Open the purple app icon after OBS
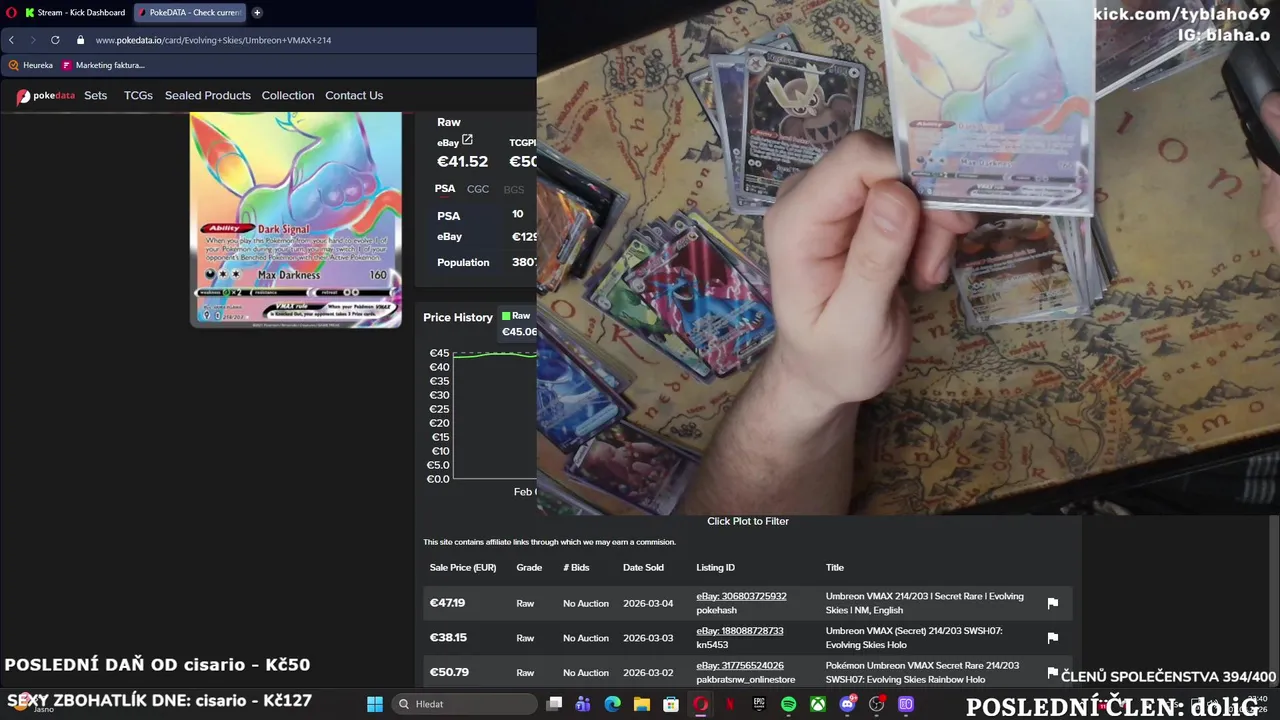 coord(906,704)
